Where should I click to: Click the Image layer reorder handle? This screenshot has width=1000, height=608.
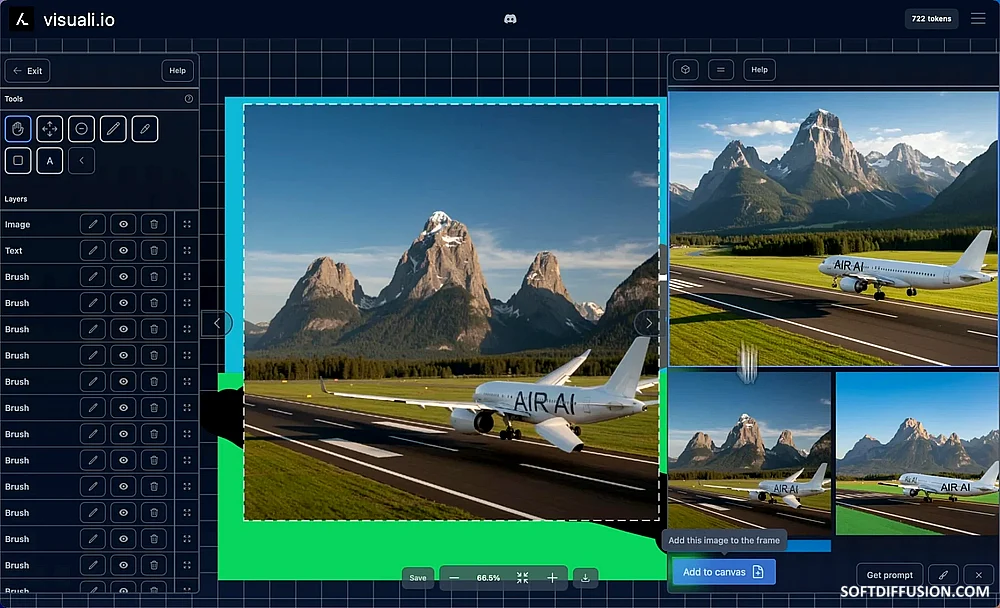coord(187,225)
